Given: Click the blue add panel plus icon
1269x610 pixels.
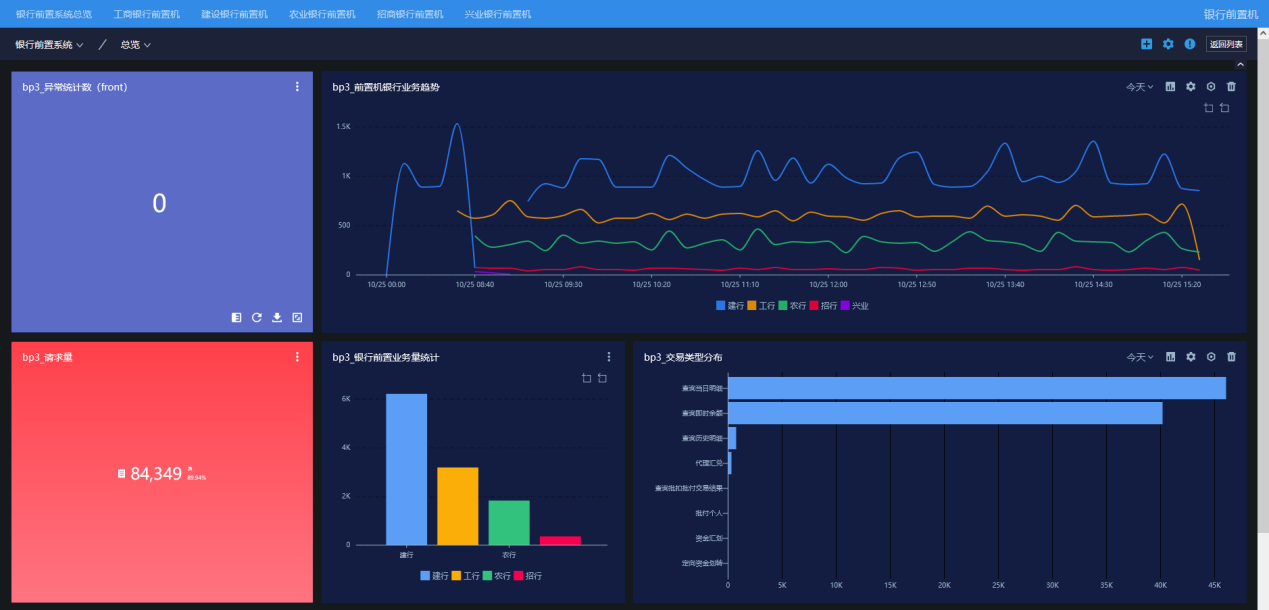Looking at the screenshot, I should [x=1147, y=44].
